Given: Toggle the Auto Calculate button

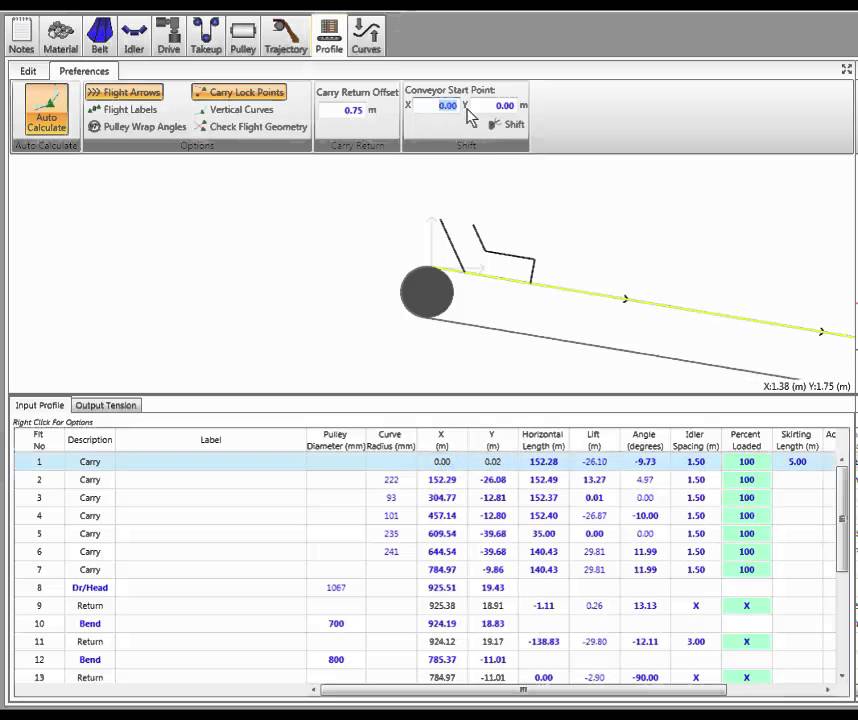Looking at the screenshot, I should click(47, 109).
